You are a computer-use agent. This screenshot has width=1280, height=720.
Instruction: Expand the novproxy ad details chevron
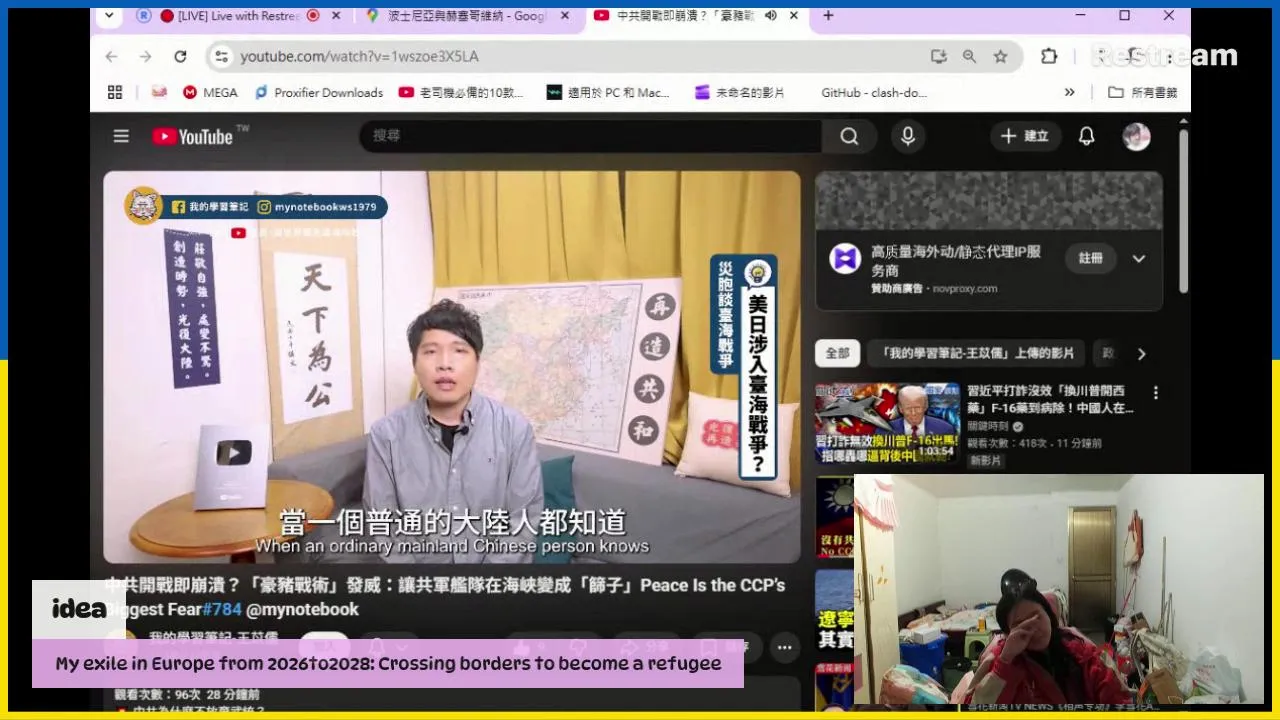coord(1138,258)
